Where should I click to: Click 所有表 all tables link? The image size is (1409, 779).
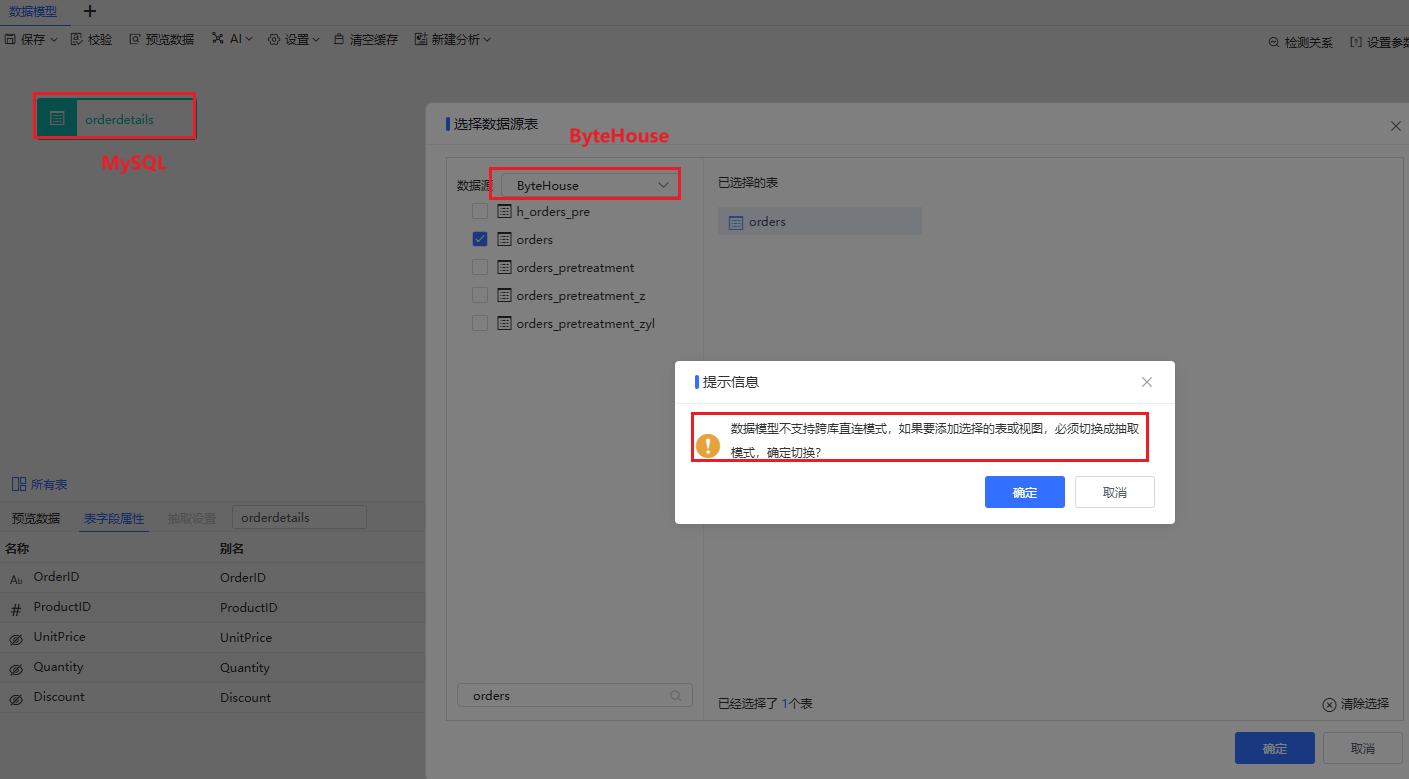click(39, 484)
